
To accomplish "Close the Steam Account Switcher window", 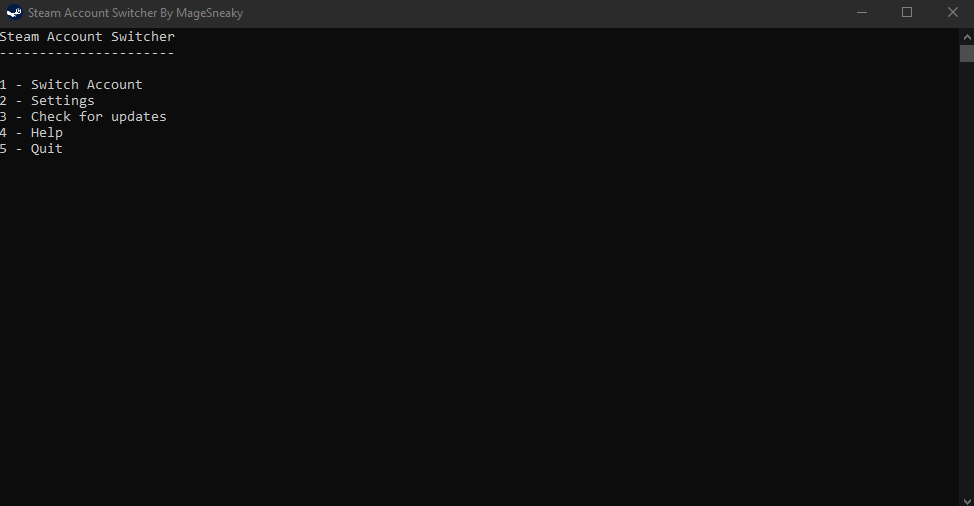I will tap(952, 12).
